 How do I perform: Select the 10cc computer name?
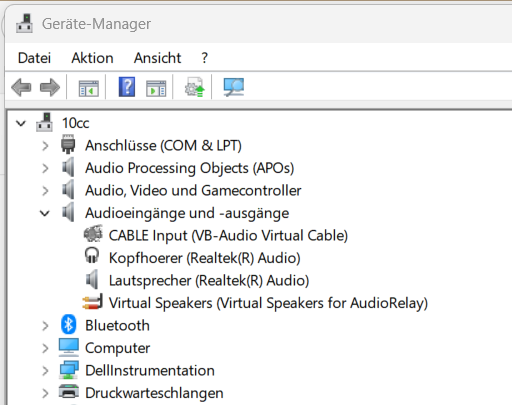pos(76,123)
